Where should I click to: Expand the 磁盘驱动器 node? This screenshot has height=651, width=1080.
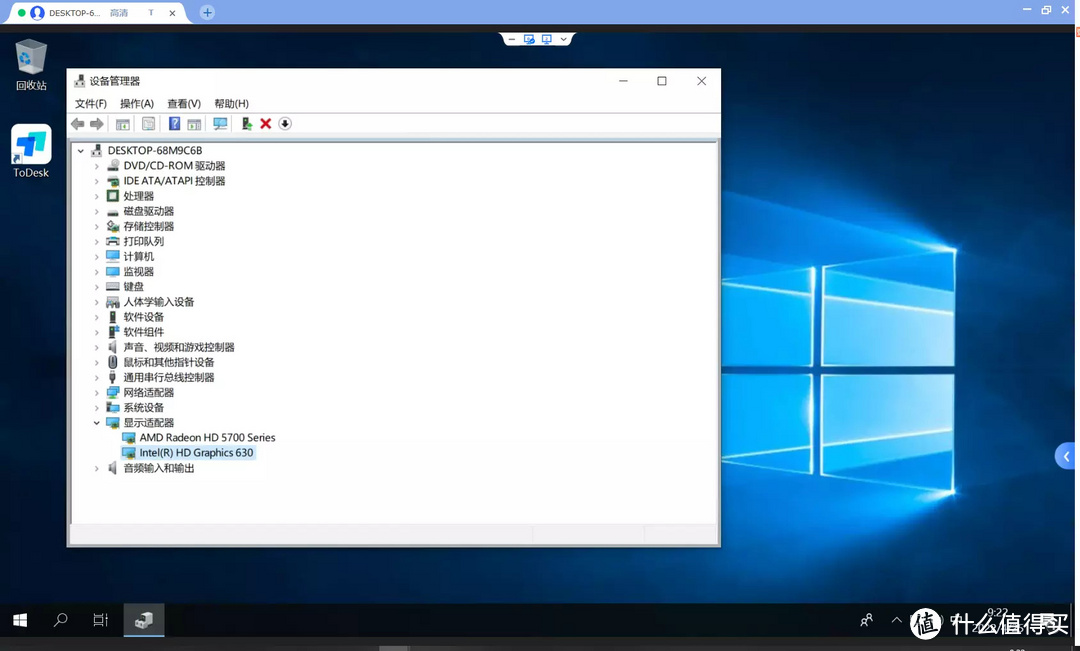tap(96, 211)
